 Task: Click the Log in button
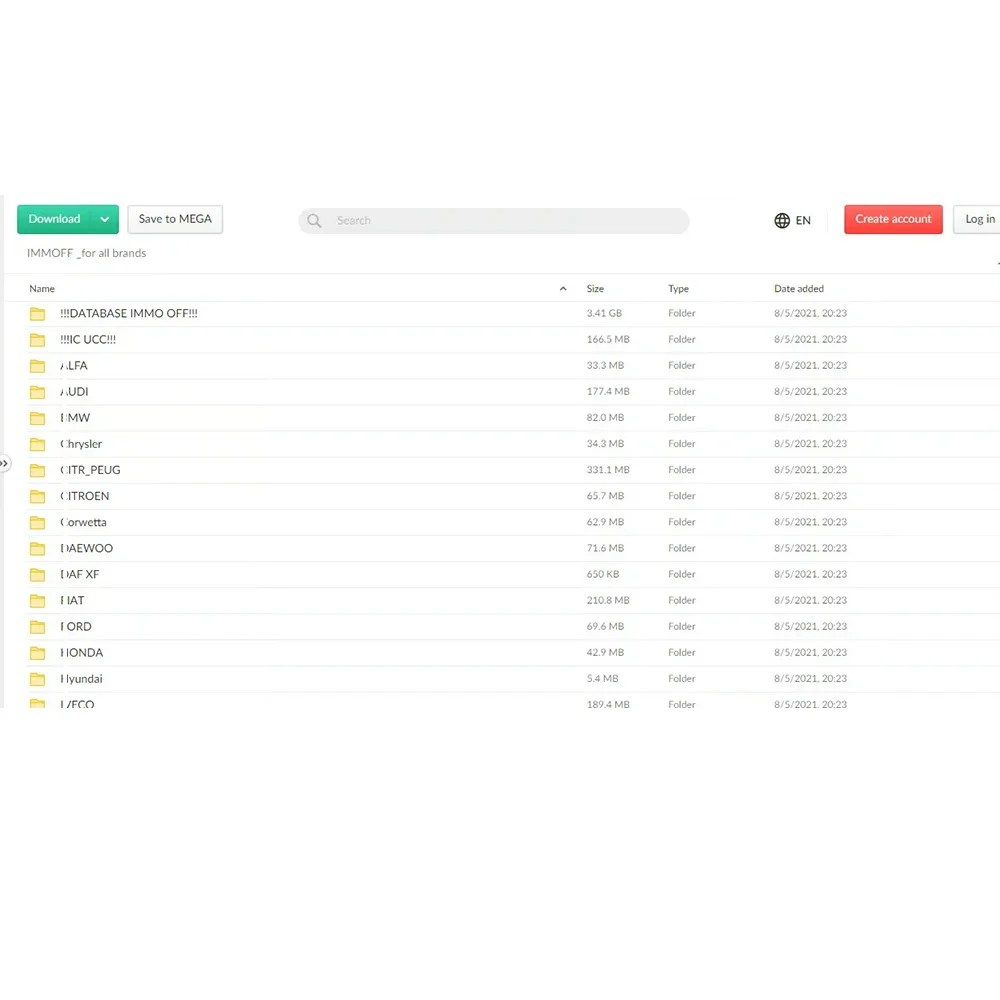(x=979, y=219)
